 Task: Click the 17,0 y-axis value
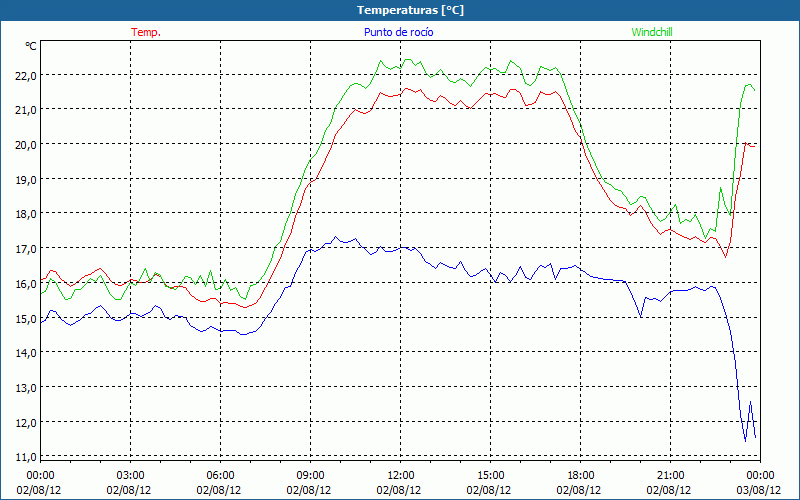click(27, 248)
